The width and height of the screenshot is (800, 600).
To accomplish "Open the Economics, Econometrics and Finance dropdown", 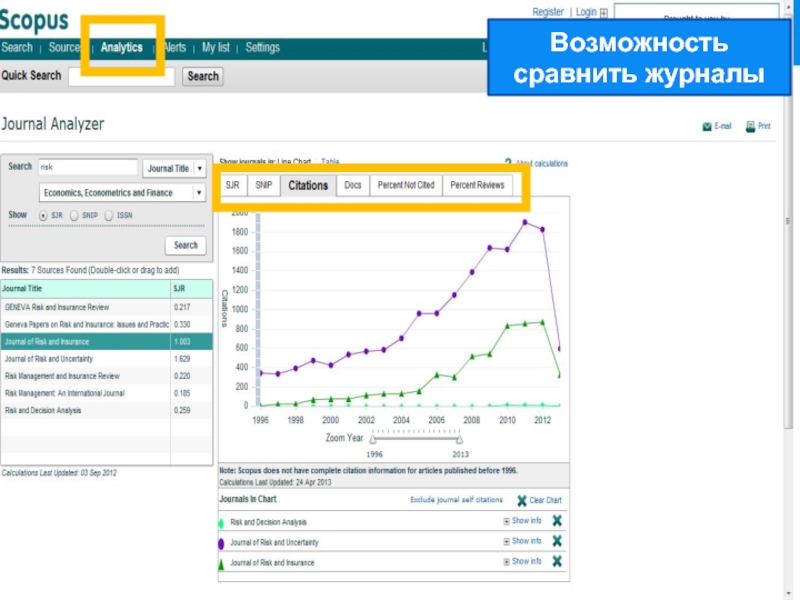I will (x=199, y=193).
